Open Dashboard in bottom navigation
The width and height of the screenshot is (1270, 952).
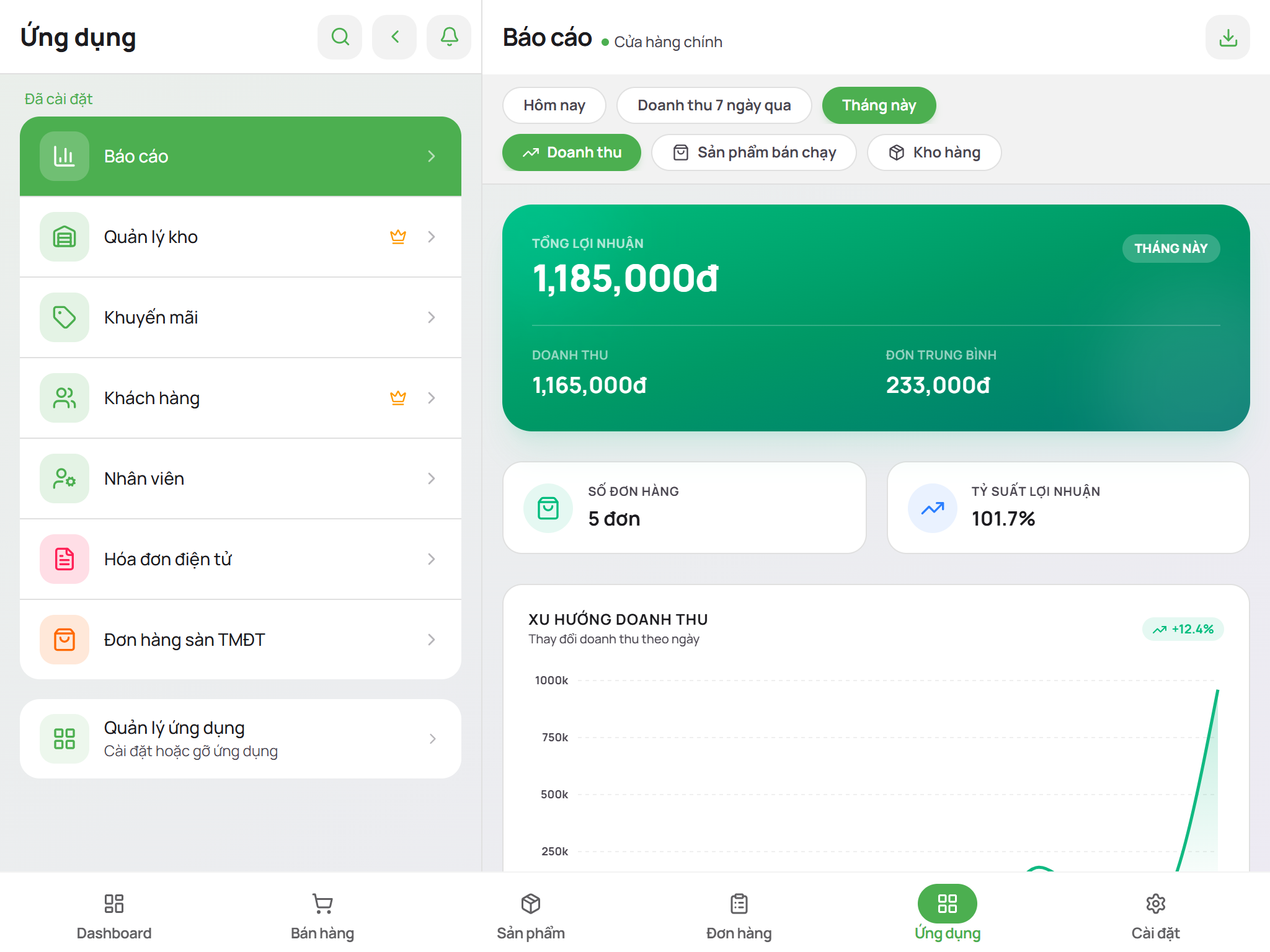click(114, 916)
